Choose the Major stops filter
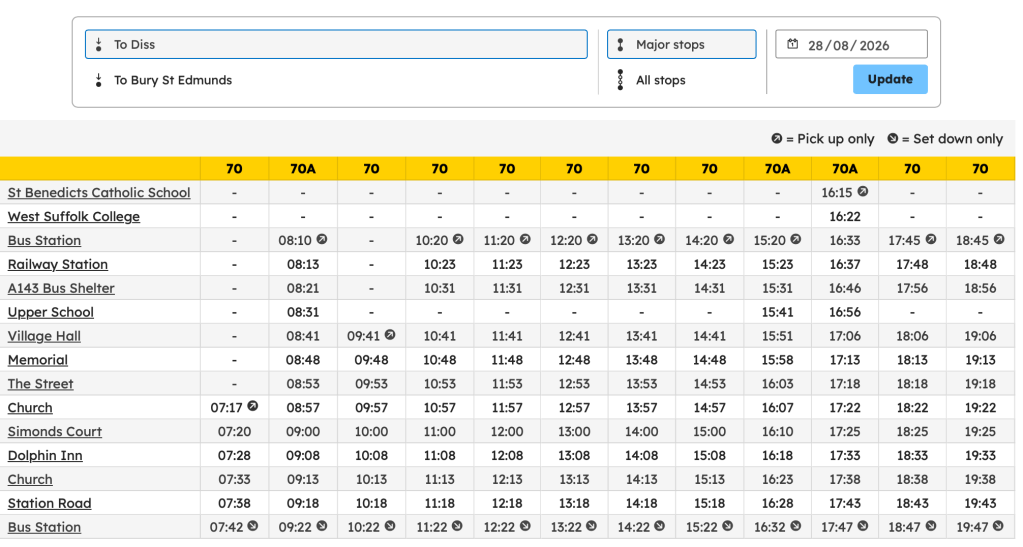Viewport: 1023px width, 547px height. (x=681, y=44)
